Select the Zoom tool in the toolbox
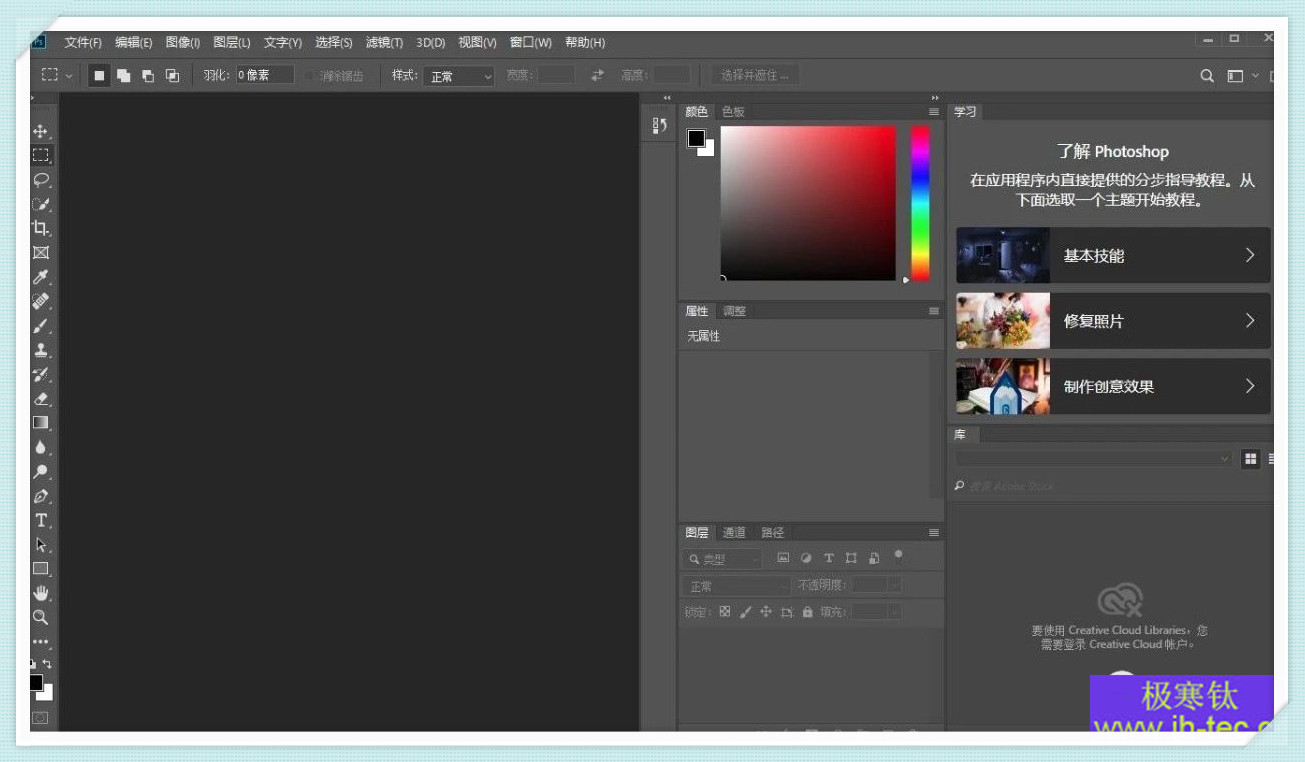Viewport: 1305px width, 762px height. [41, 617]
